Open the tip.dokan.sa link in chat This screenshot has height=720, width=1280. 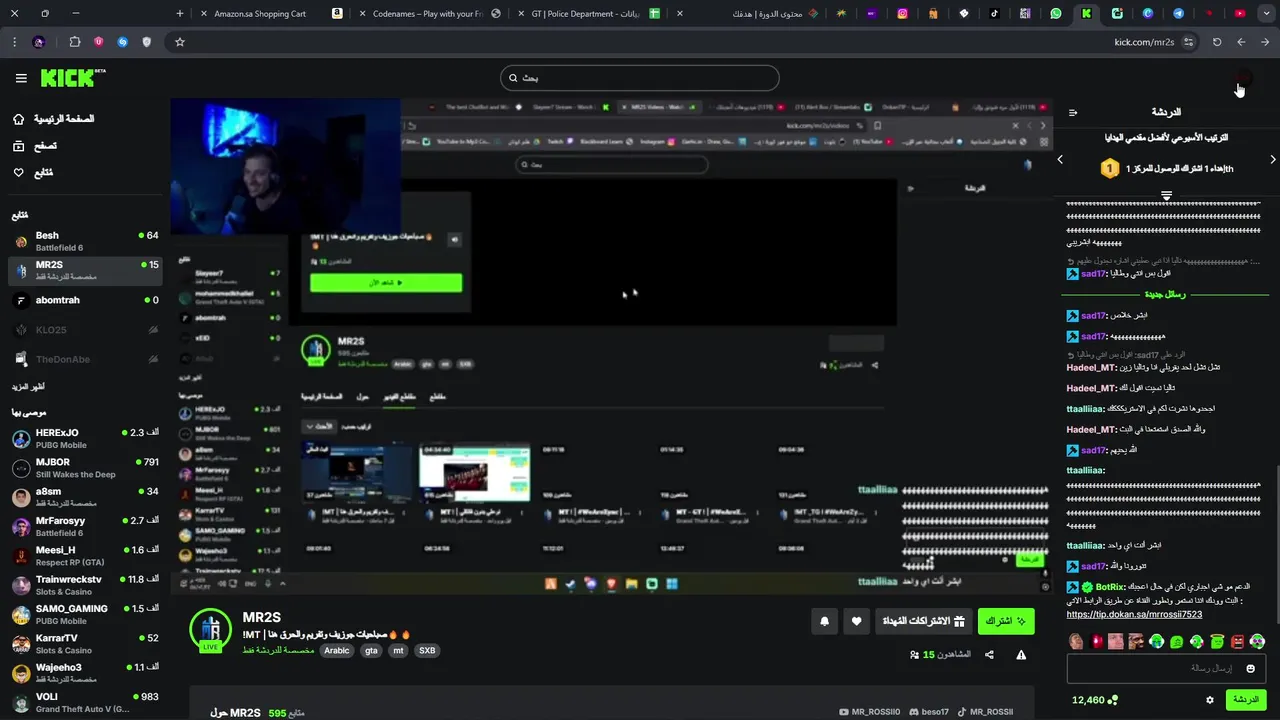coord(1134,614)
